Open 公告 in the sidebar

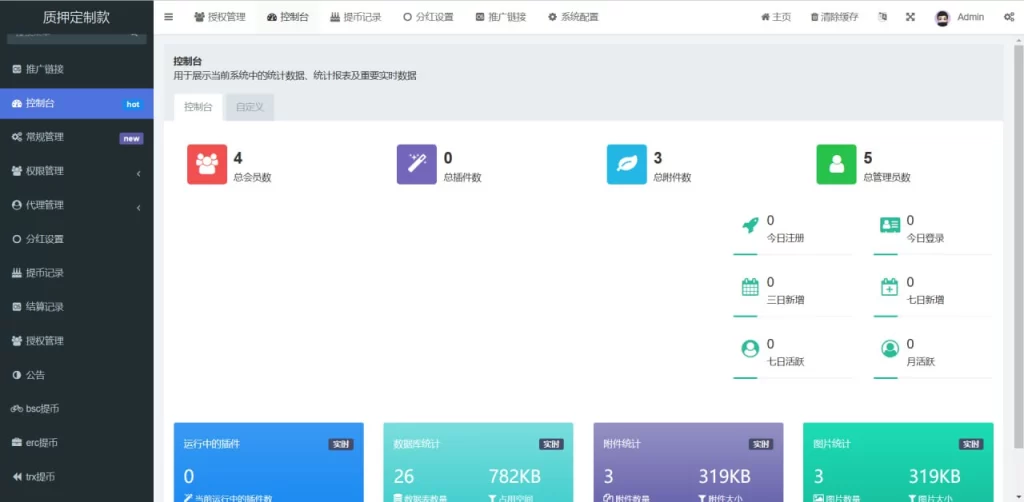tap(76, 375)
